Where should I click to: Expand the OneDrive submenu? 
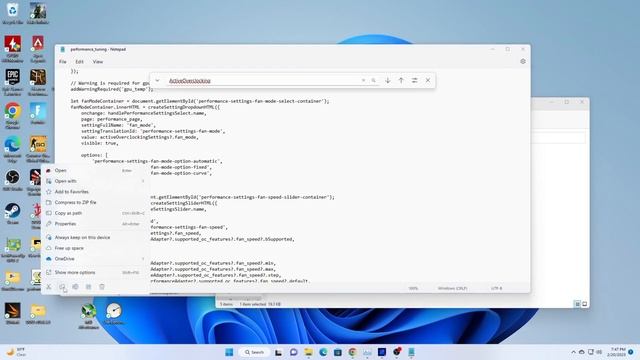point(143,259)
